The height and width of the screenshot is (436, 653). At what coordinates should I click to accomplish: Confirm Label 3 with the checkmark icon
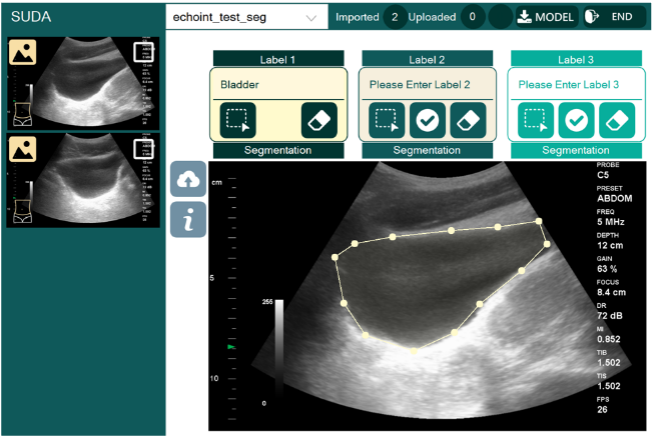(x=576, y=120)
